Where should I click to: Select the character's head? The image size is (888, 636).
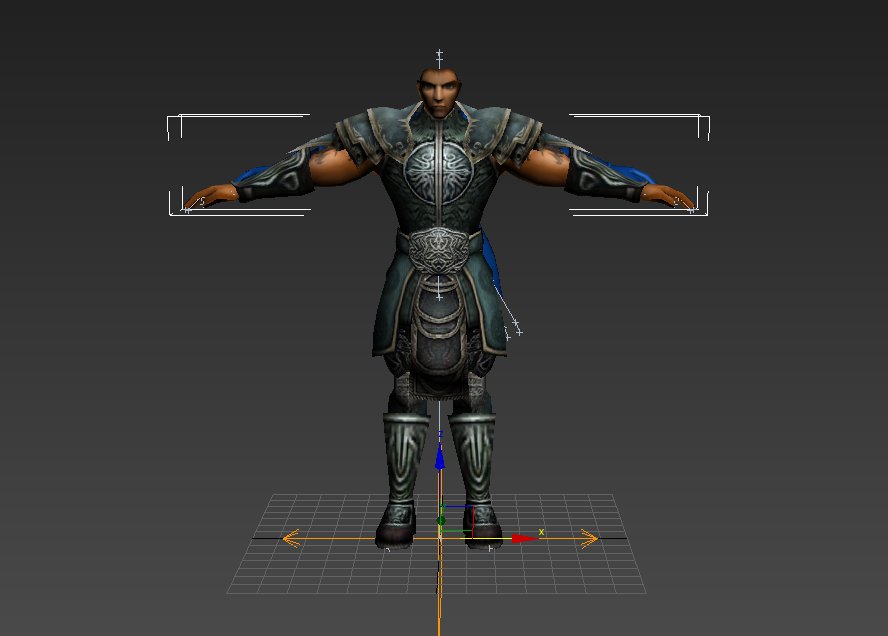click(x=440, y=92)
